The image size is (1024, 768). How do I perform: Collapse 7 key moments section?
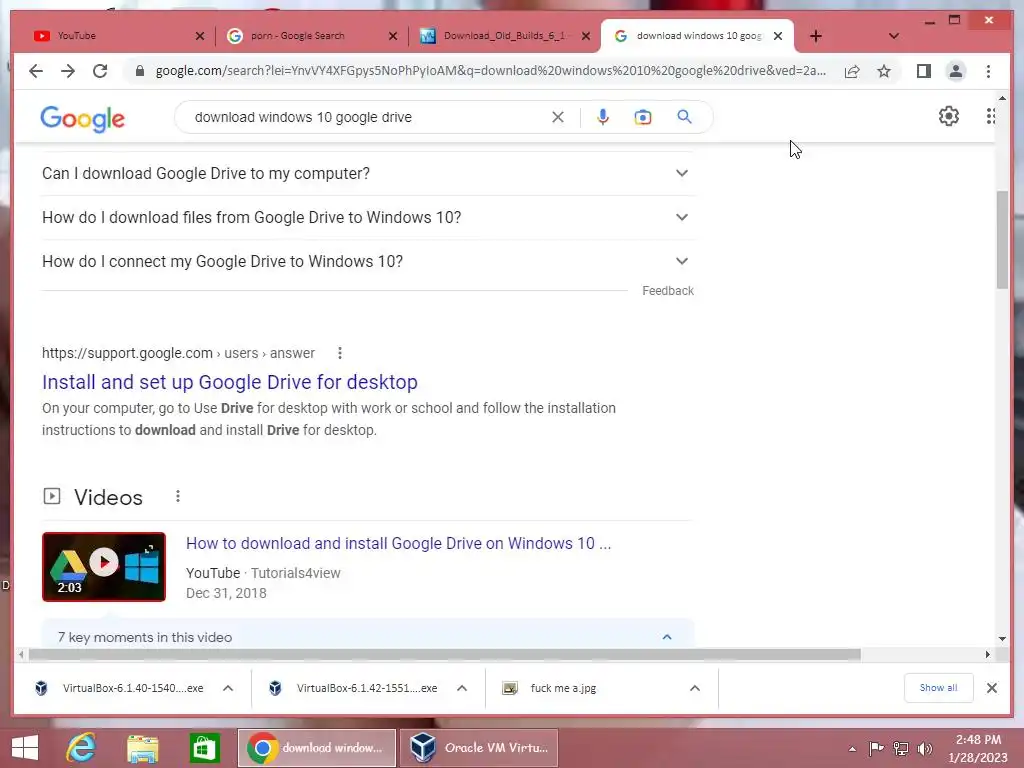(x=667, y=637)
